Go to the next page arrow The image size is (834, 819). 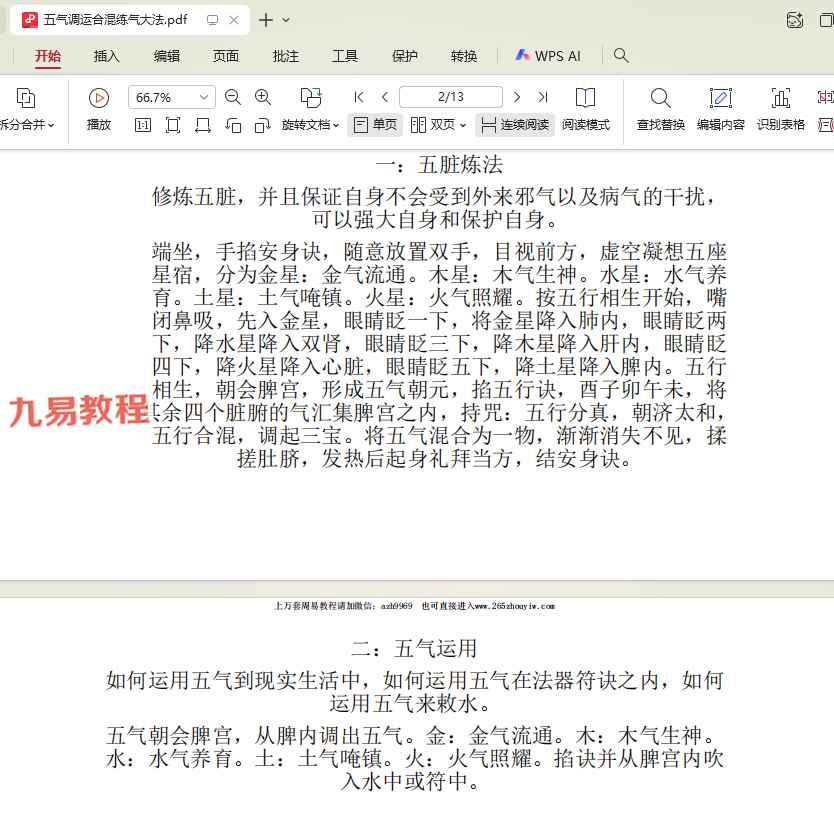pos(517,97)
